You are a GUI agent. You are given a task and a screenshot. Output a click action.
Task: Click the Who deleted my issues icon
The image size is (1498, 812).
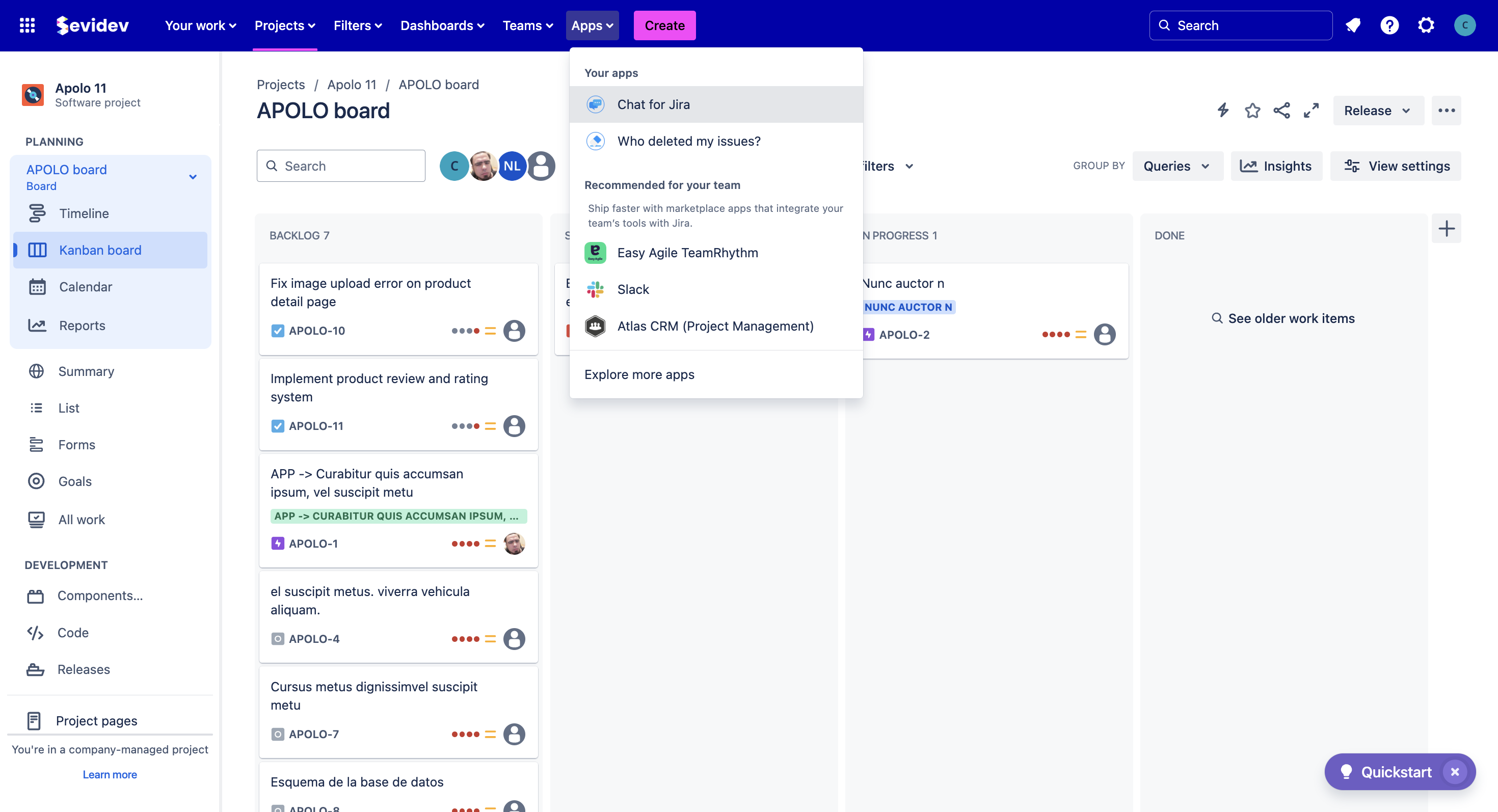596,141
